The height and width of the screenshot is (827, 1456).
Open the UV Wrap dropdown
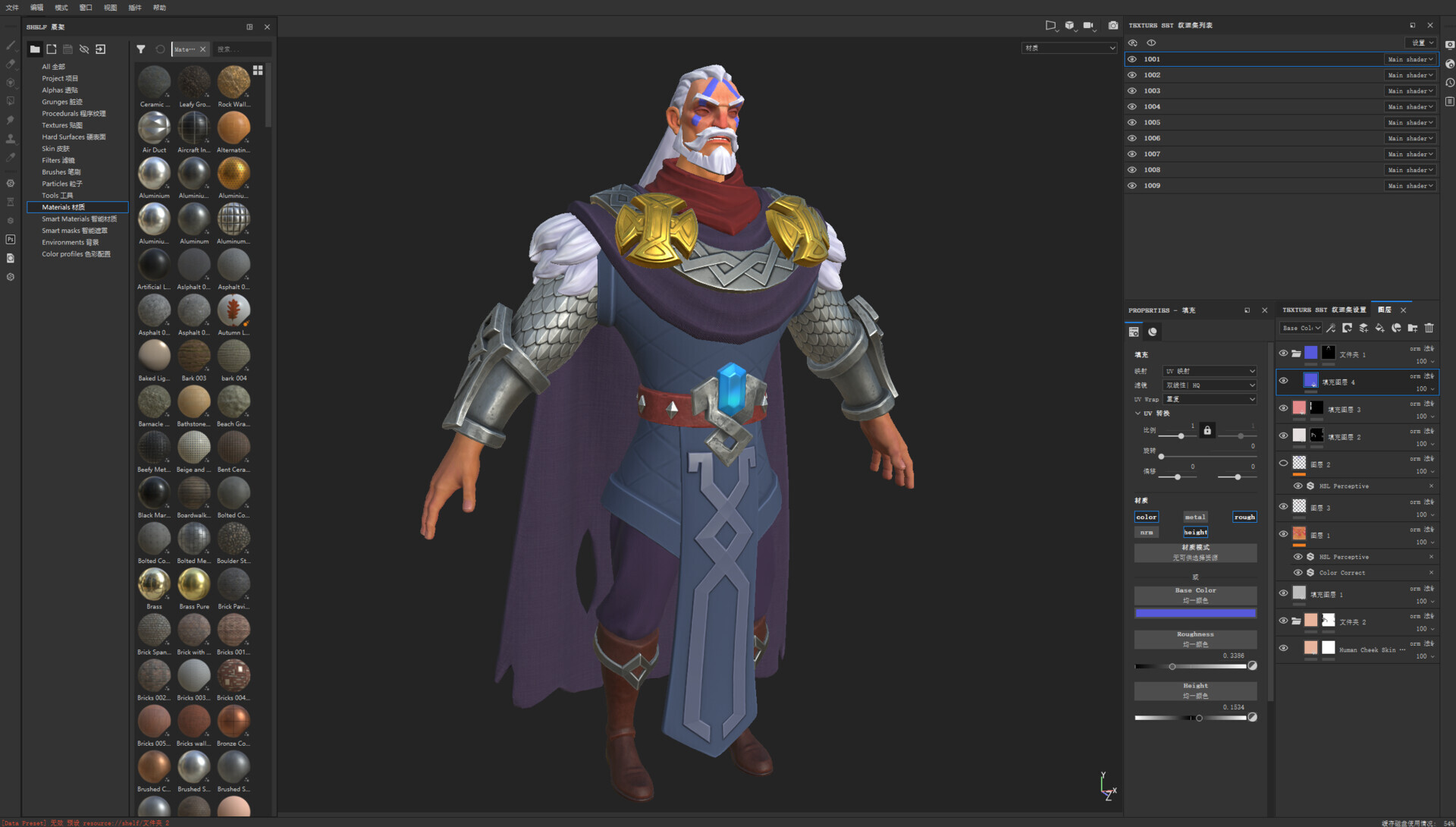click(1209, 399)
